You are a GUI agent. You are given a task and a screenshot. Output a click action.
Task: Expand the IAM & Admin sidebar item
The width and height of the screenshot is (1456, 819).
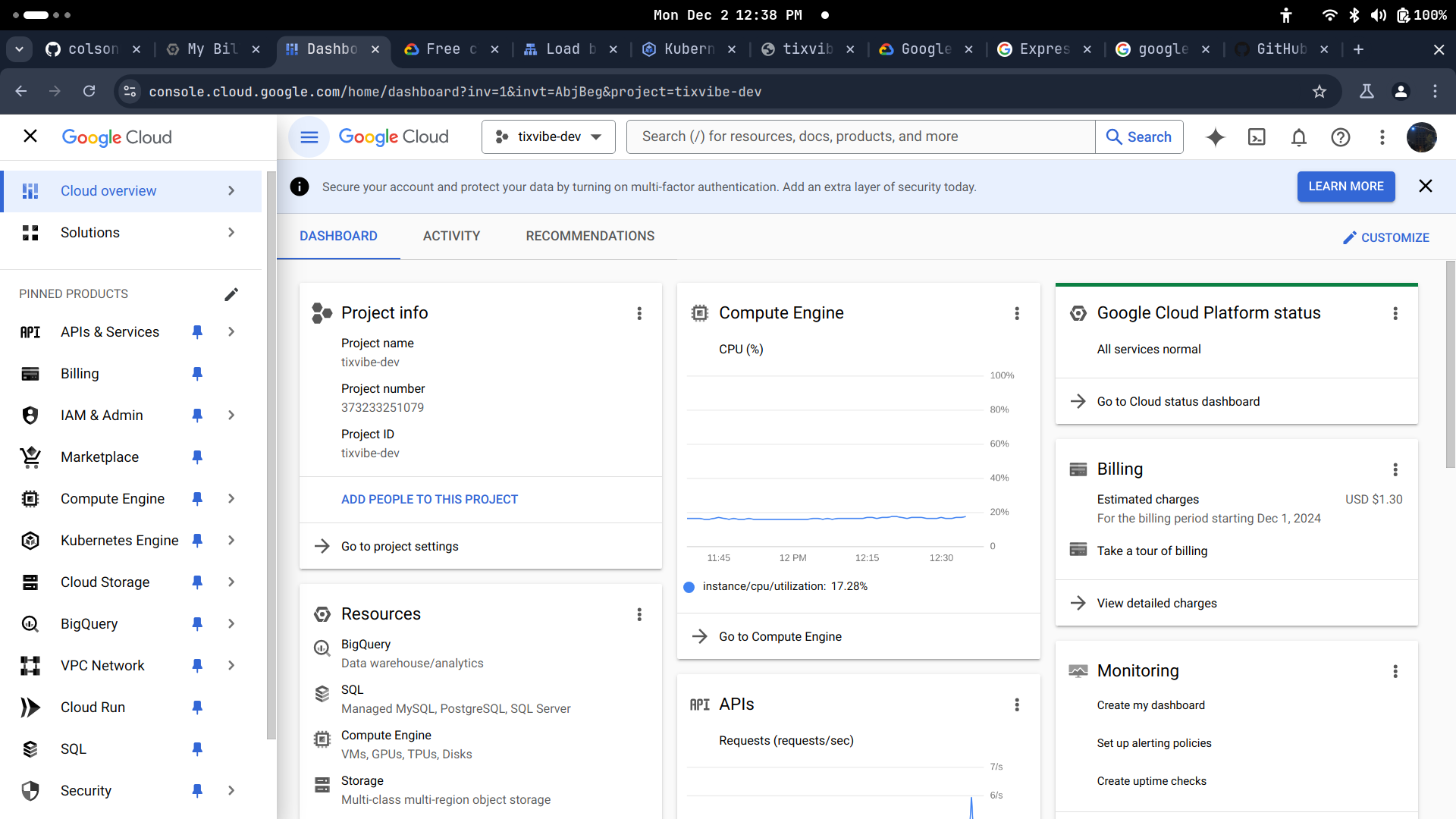coord(230,415)
